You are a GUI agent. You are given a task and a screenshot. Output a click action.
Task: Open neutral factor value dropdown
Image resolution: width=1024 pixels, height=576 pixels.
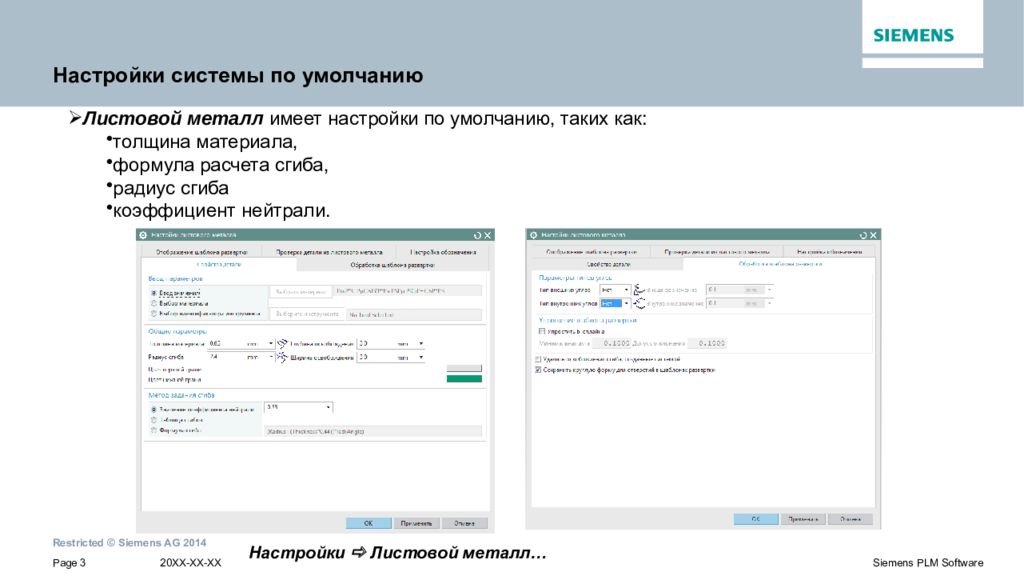328,408
